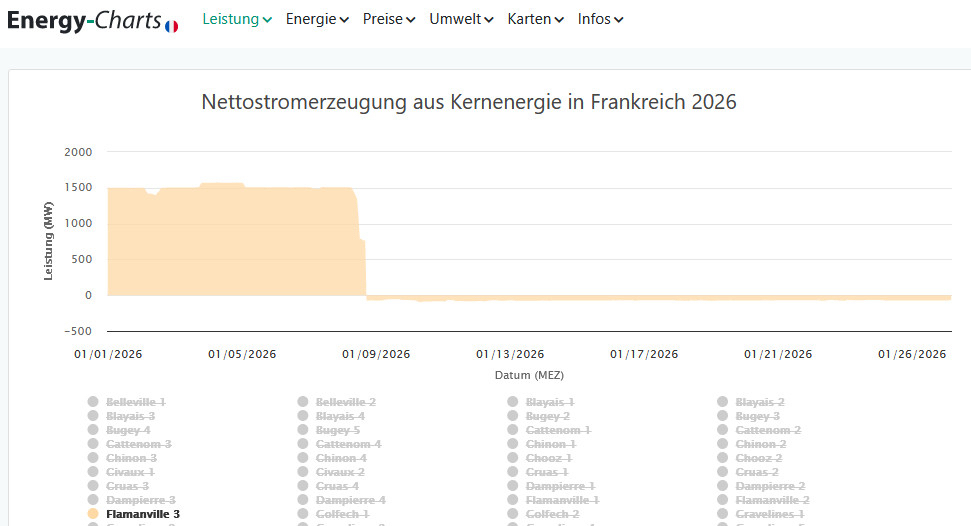Click the gray marker beside Bugey 5

coord(303,430)
